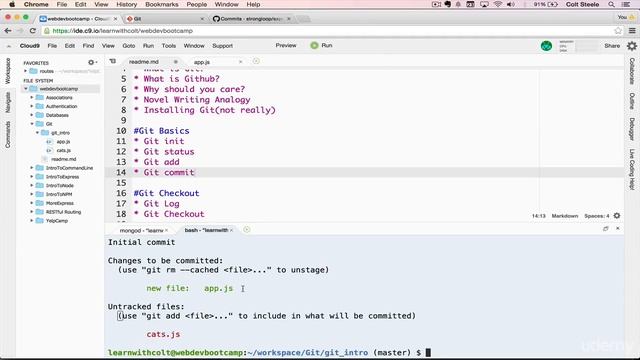Close the mongod terminal tab
The height and width of the screenshot is (360, 640).
[167, 231]
